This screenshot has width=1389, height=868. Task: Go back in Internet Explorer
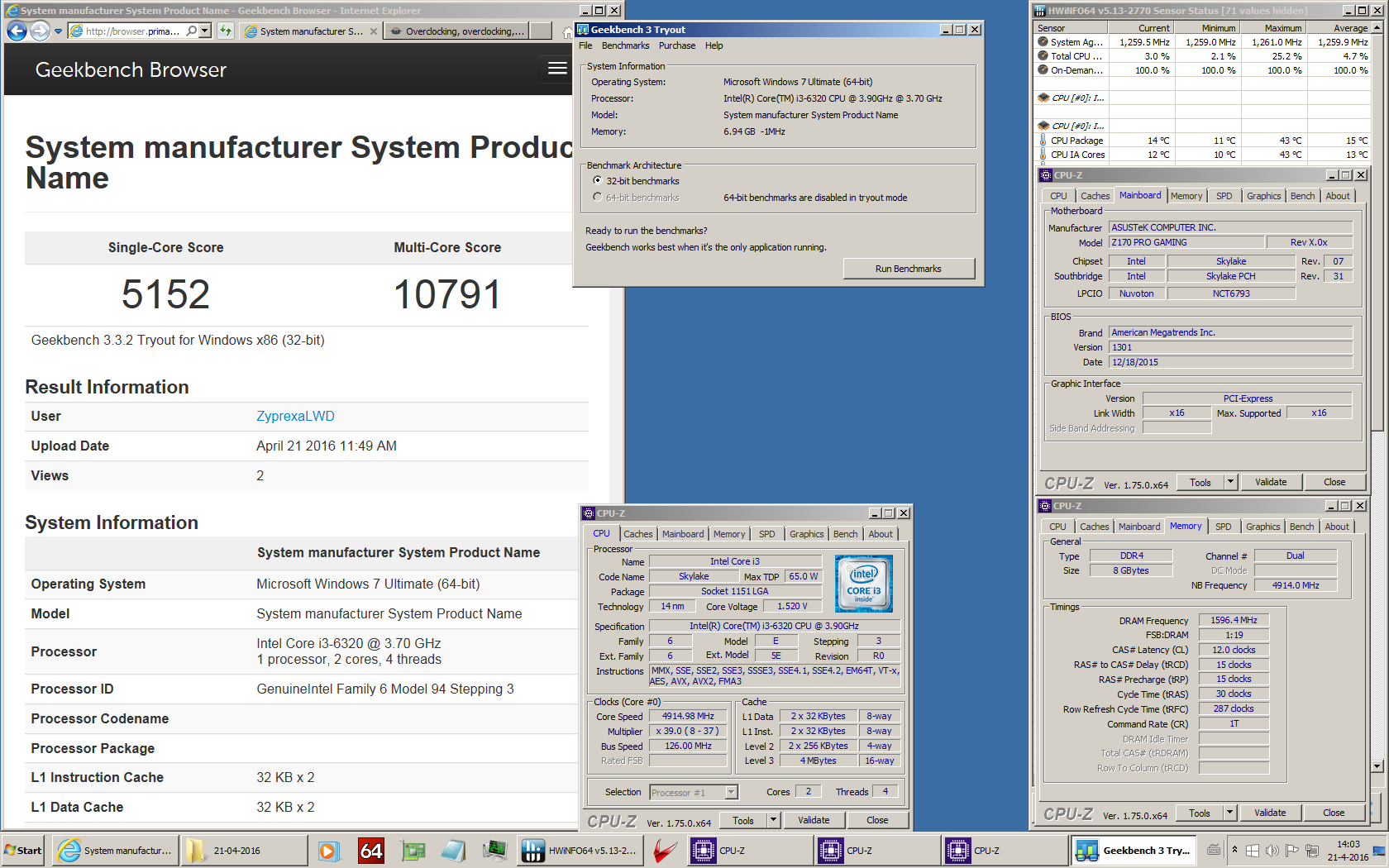point(17,31)
